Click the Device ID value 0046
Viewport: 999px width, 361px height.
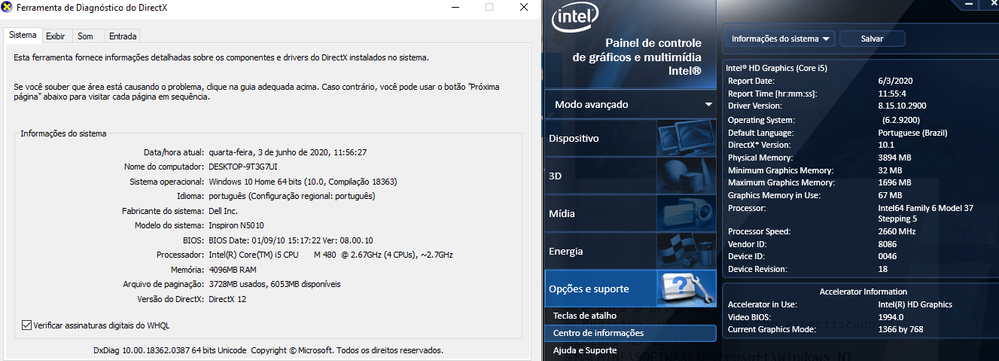pos(887,257)
